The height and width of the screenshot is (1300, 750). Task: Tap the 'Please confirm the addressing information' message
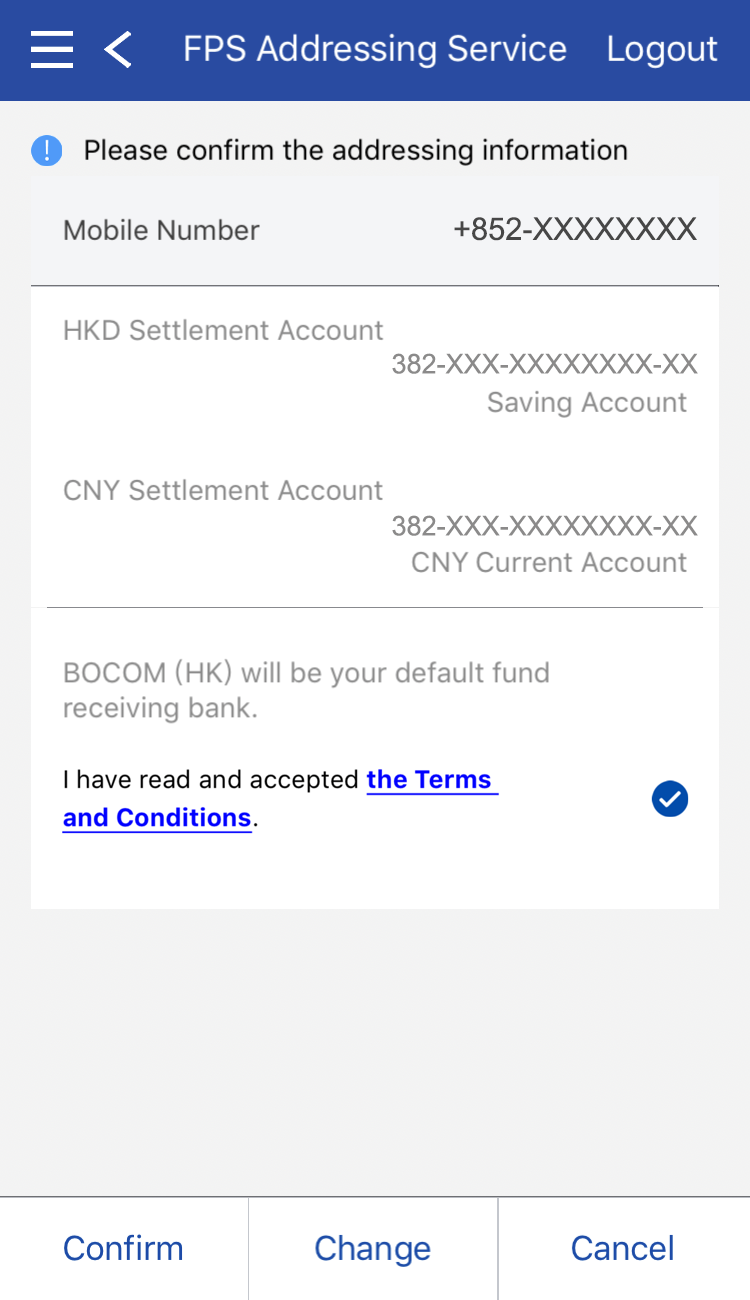click(356, 151)
